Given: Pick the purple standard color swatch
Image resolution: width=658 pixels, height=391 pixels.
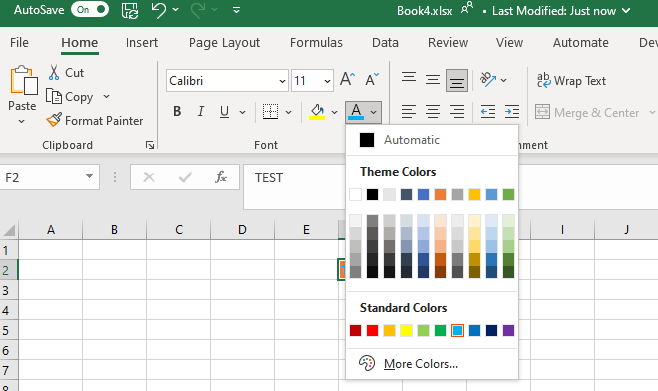Looking at the screenshot, I should tap(508, 331).
